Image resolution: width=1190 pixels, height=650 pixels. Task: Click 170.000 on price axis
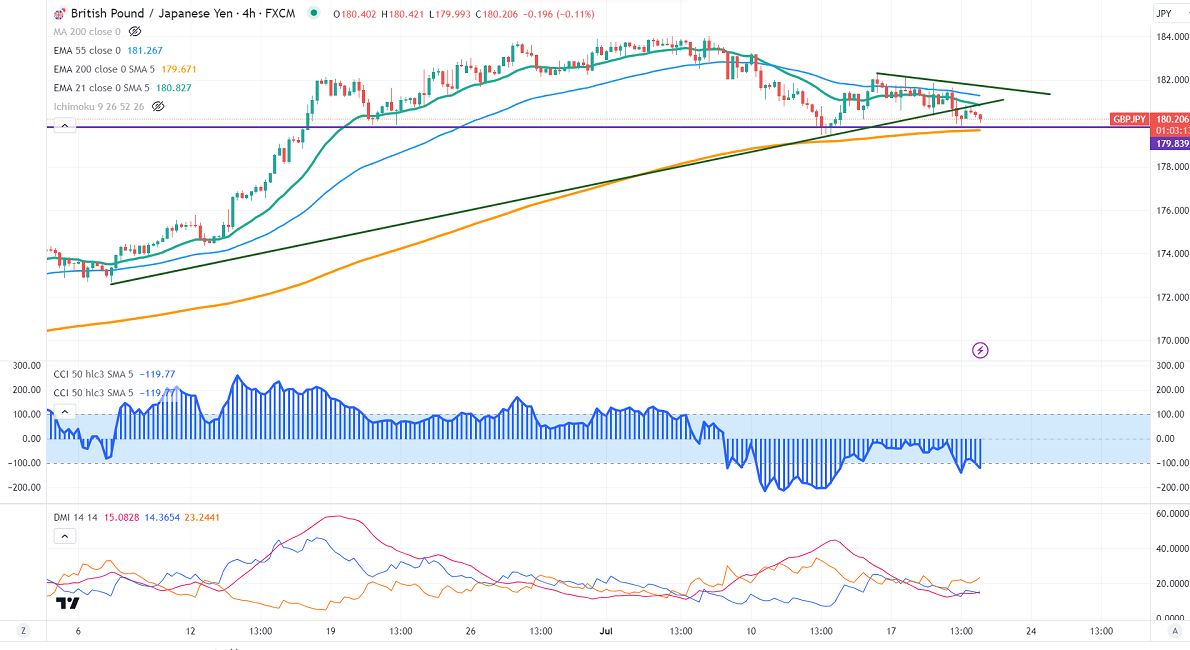(1172, 341)
